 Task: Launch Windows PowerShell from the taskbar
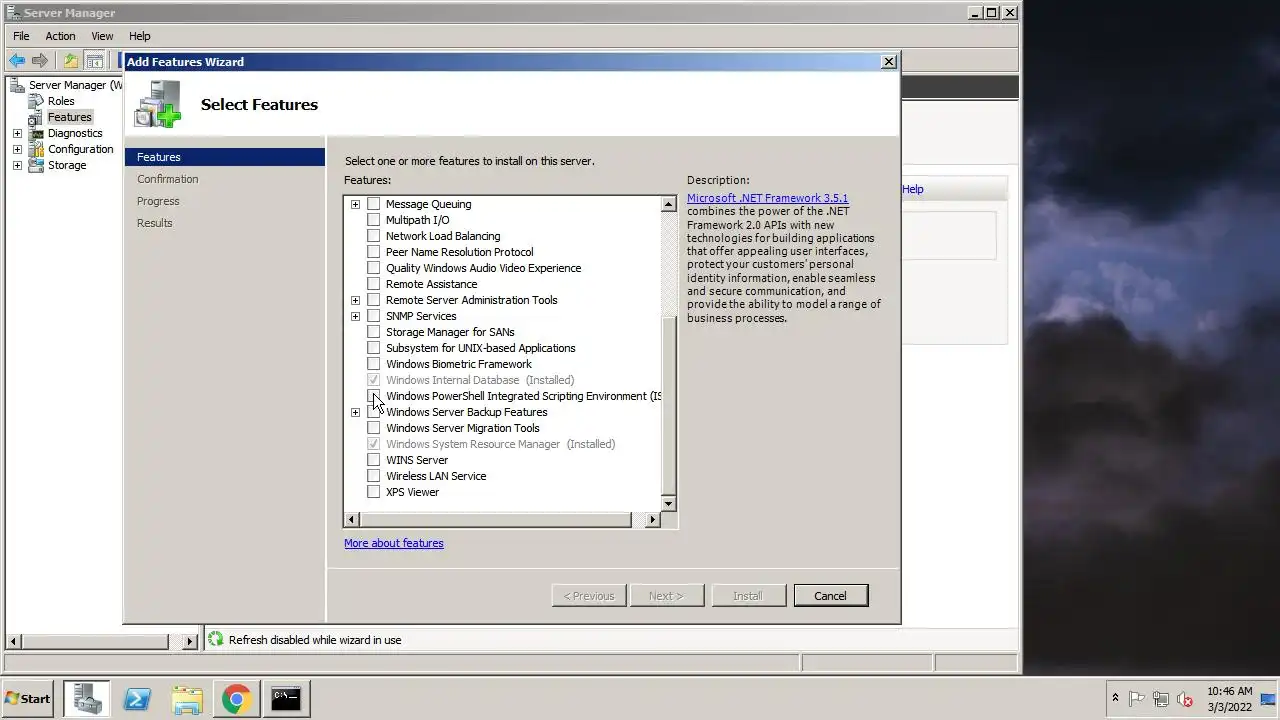click(x=137, y=699)
